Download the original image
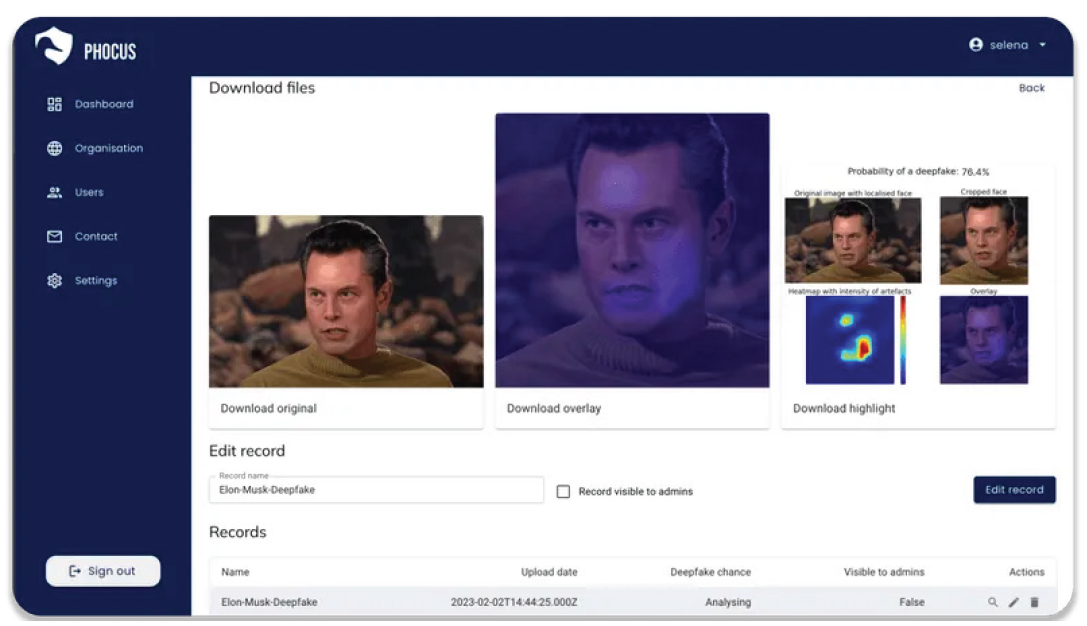Screen dimensions: 1087x626 [x=268, y=408]
